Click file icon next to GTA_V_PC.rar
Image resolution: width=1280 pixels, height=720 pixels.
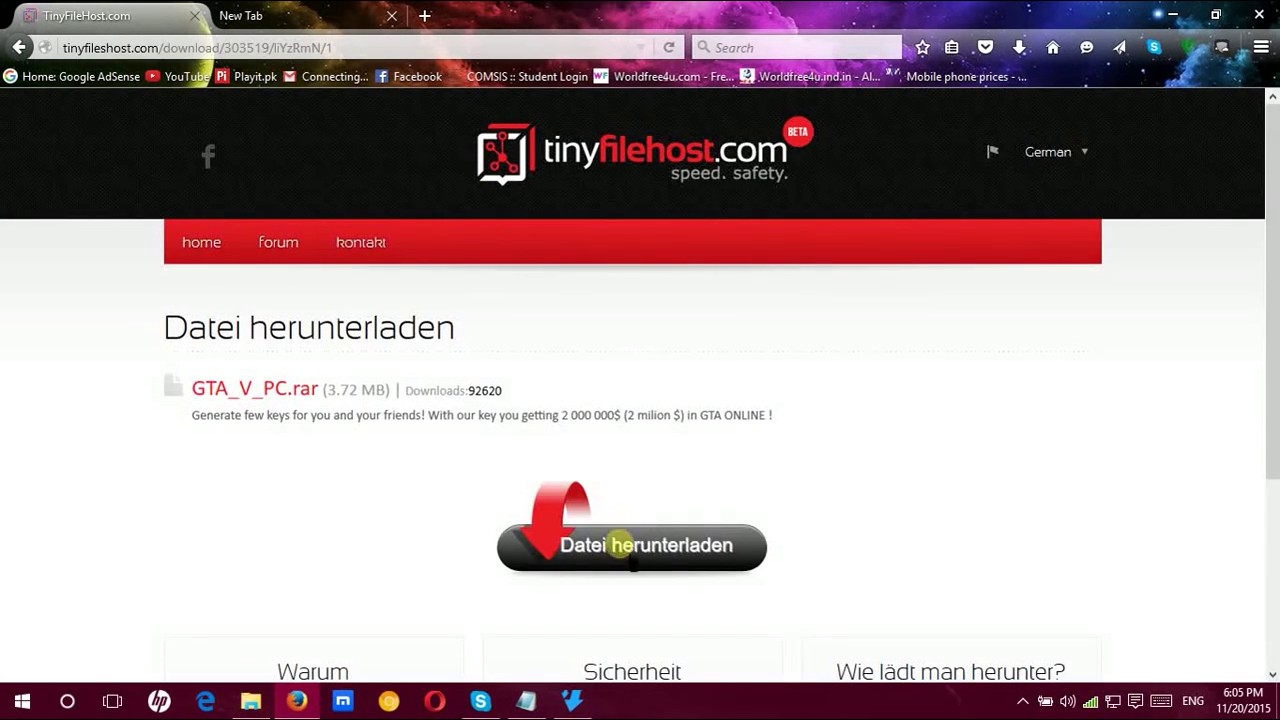pyautogui.click(x=173, y=386)
